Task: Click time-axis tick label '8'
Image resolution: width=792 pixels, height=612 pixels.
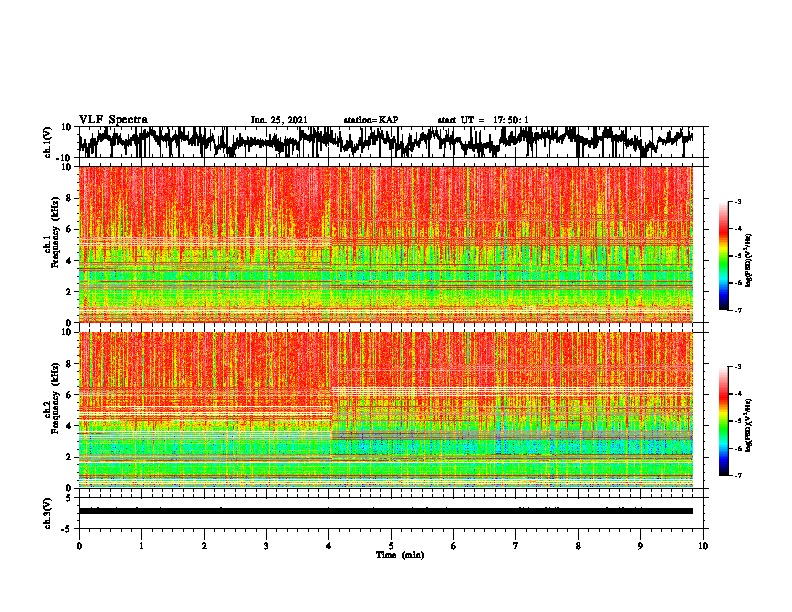Action: click(x=578, y=546)
